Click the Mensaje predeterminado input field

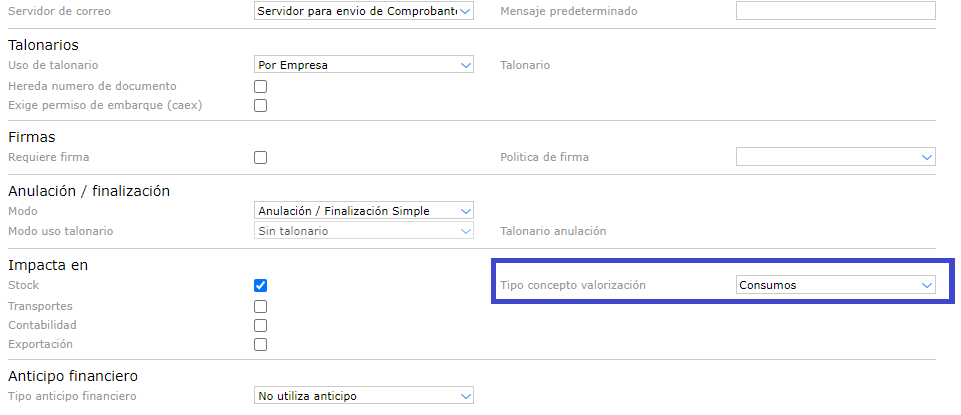pyautogui.click(x=835, y=11)
